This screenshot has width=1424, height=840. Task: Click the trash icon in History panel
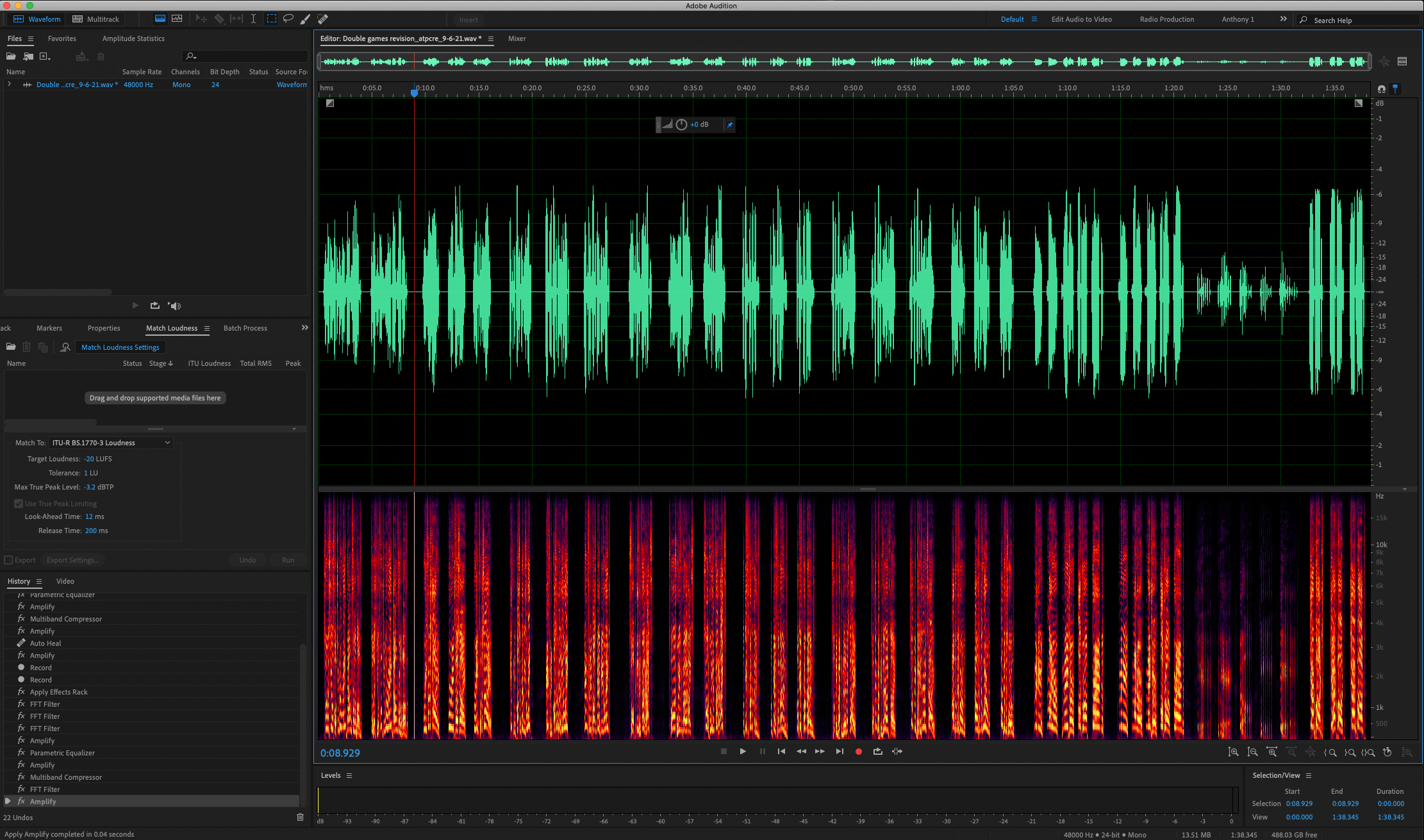coord(300,817)
